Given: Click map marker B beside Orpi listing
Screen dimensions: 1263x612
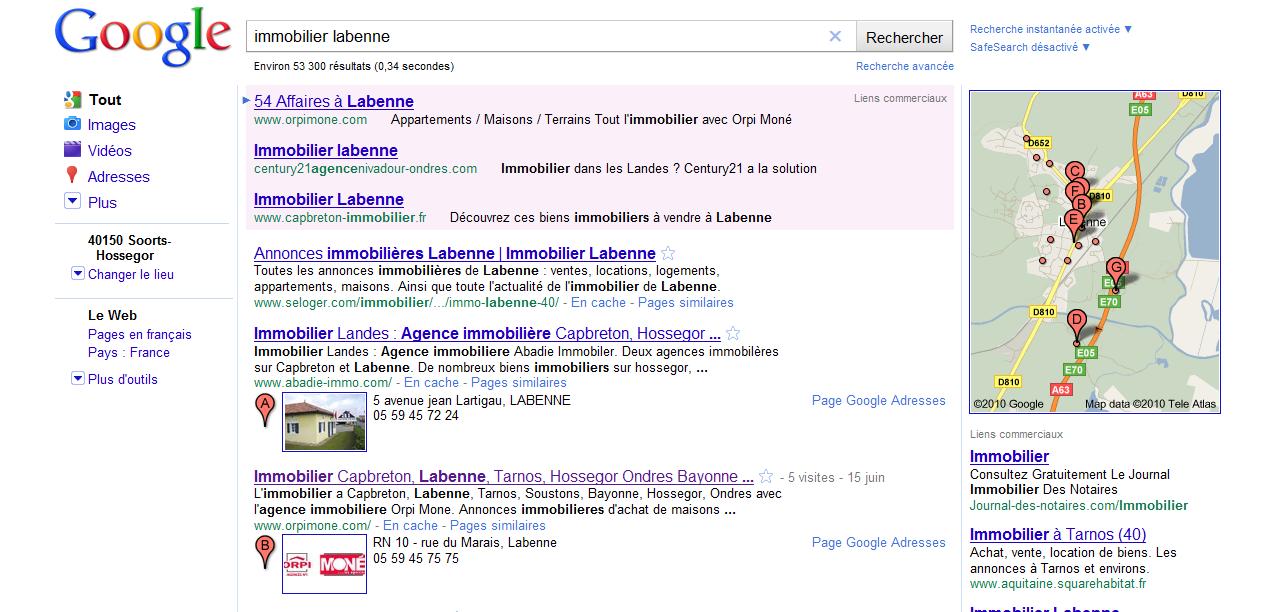Looking at the screenshot, I should tap(265, 550).
